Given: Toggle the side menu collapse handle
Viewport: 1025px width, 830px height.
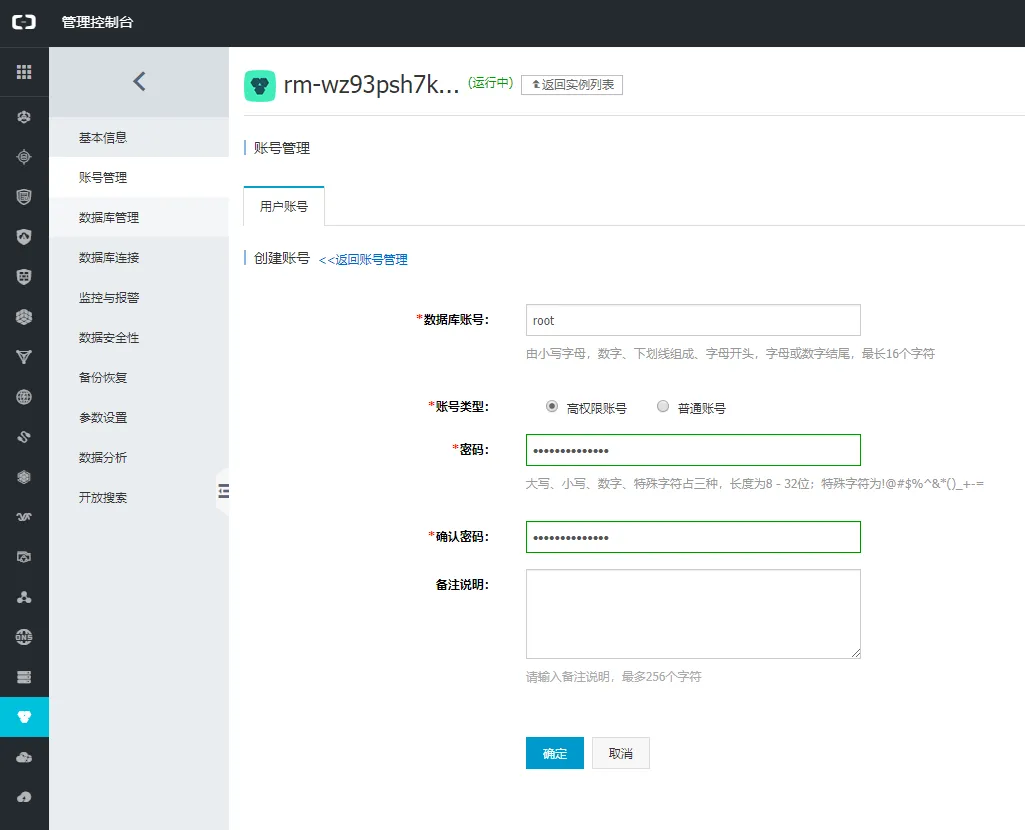Looking at the screenshot, I should pos(224,491).
